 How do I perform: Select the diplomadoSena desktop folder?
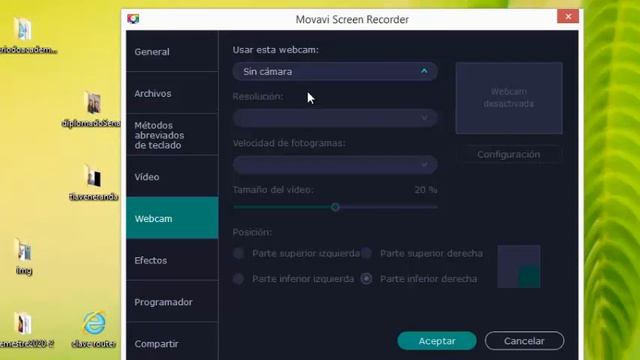pyautogui.click(x=93, y=109)
